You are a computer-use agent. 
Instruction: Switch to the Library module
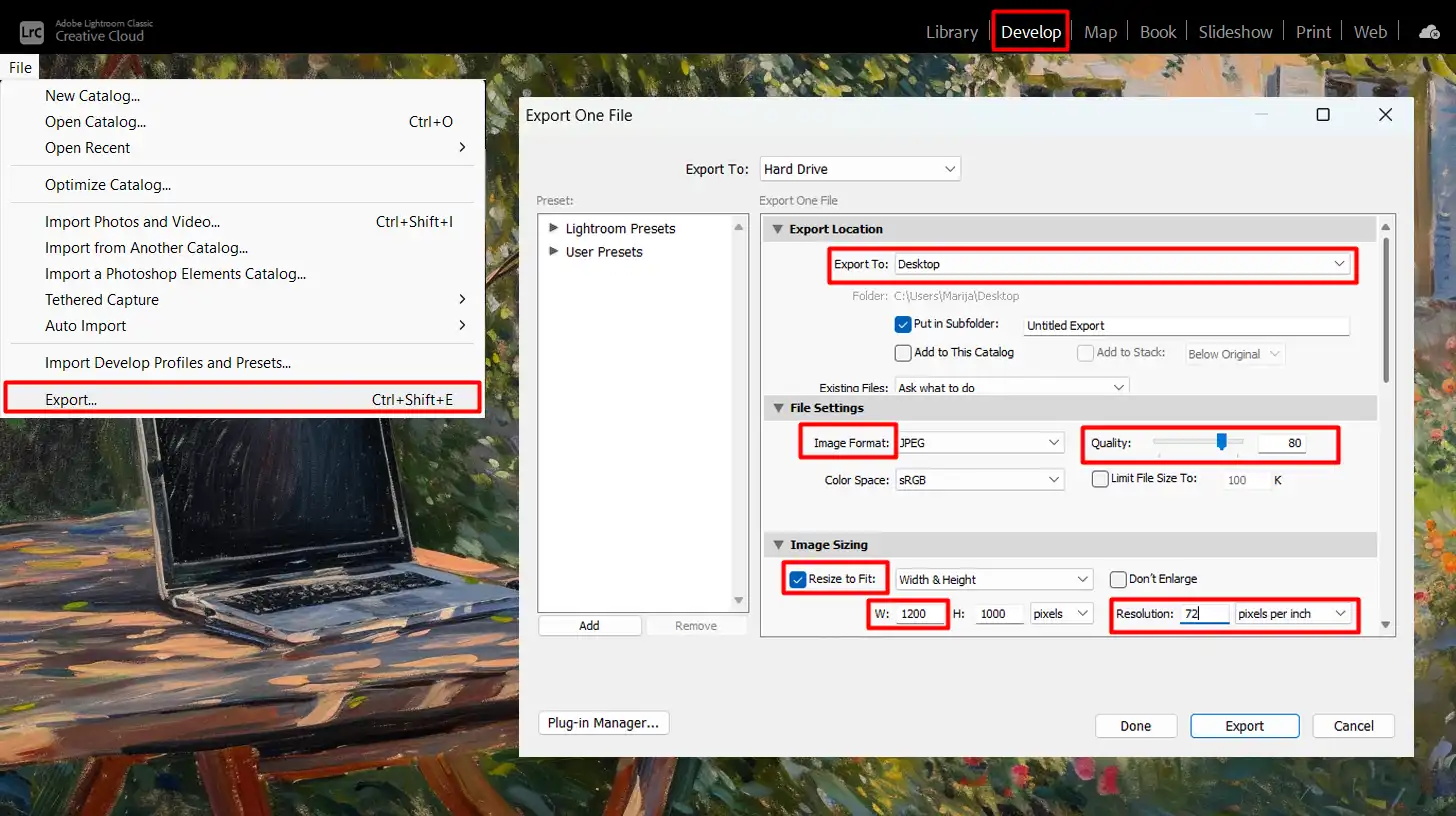[951, 32]
